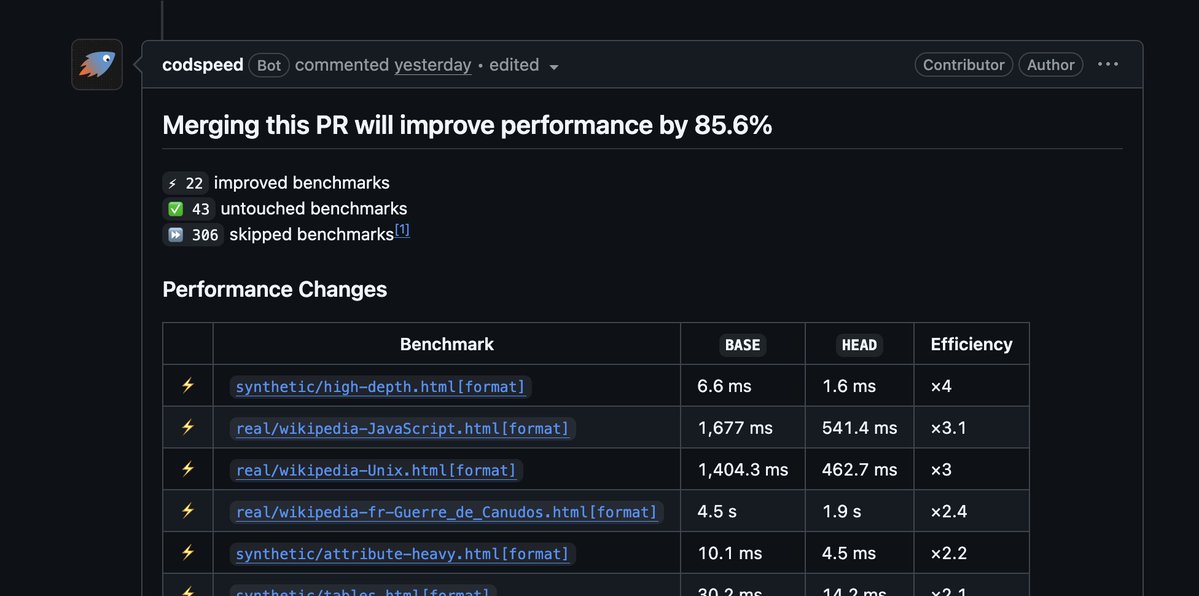This screenshot has width=1199, height=596.
Task: Click the '×4' efficiency value
Action: 941,386
